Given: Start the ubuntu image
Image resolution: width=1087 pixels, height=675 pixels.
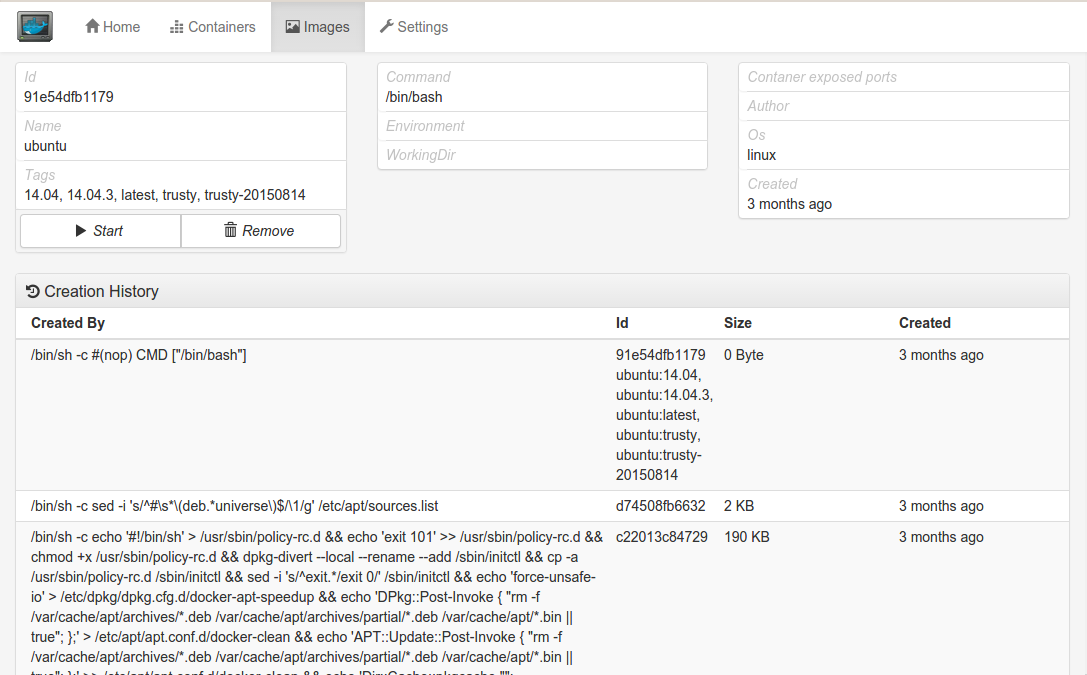Looking at the screenshot, I should click(x=101, y=231).
